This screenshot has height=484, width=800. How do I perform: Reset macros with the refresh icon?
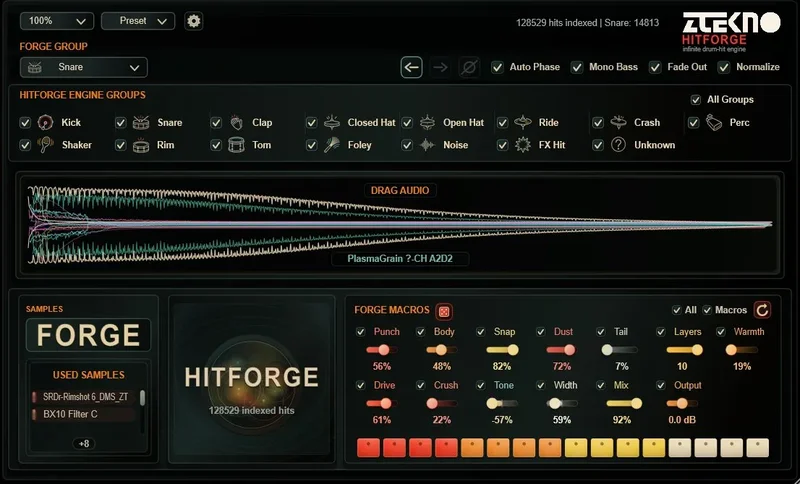point(762,310)
